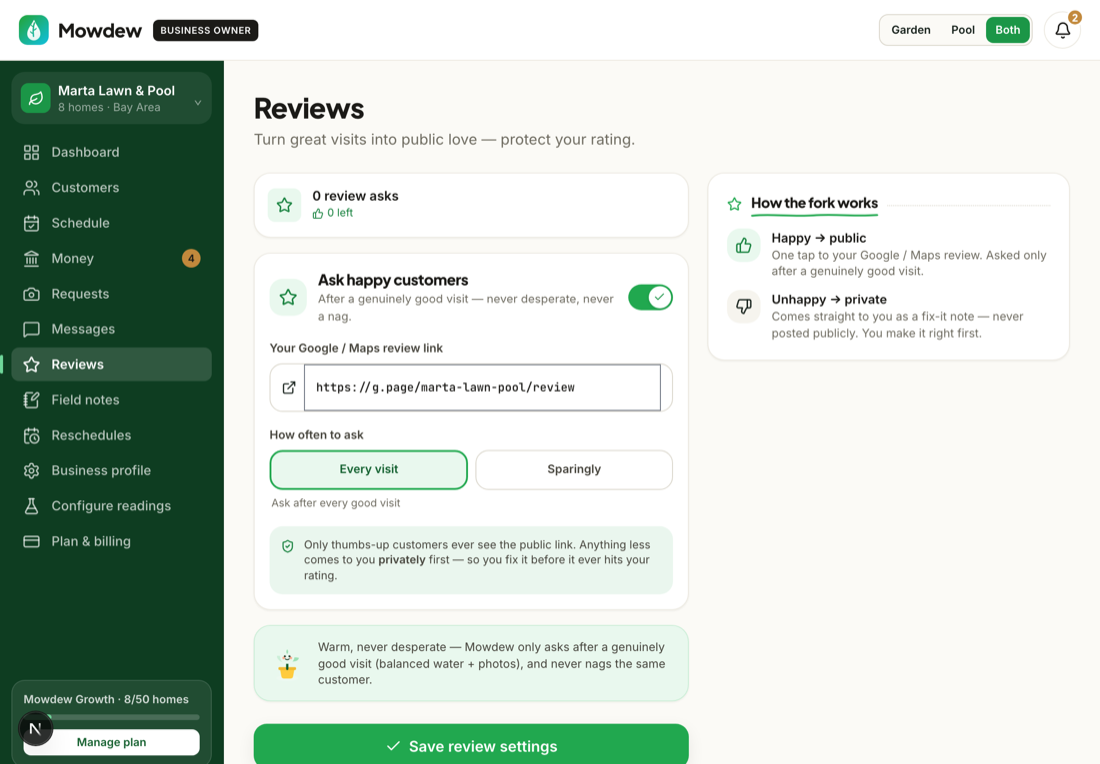Click the thumbs-up icon next to 0 left
This screenshot has width=1100, height=764.
coord(318,213)
